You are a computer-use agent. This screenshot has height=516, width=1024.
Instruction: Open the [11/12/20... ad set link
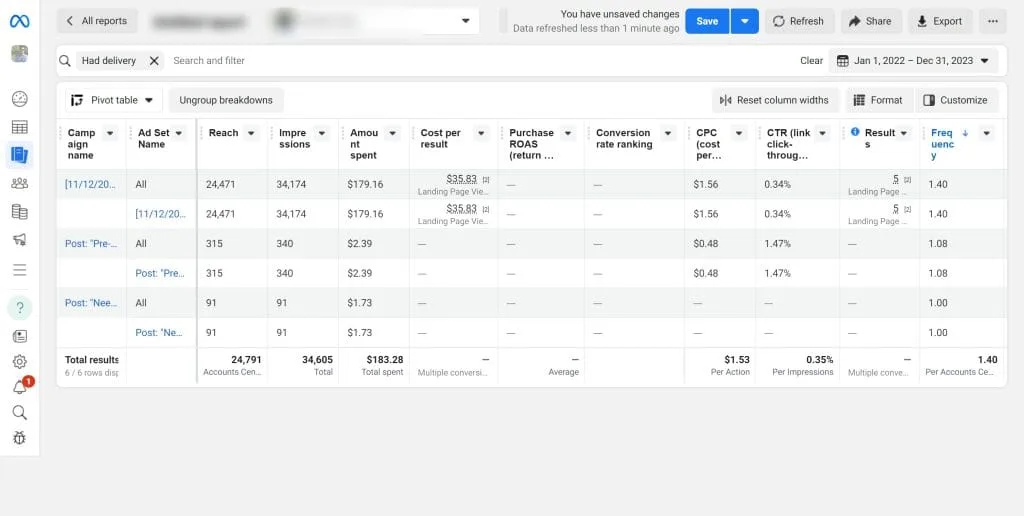point(161,214)
